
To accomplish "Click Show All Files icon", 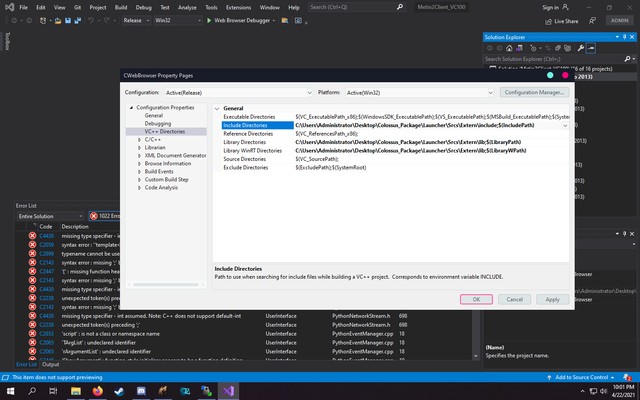I will (567, 48).
